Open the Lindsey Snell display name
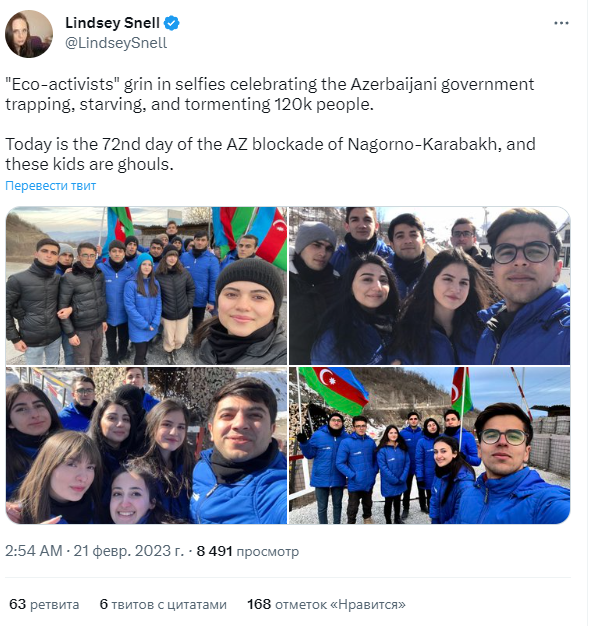 (x=112, y=23)
